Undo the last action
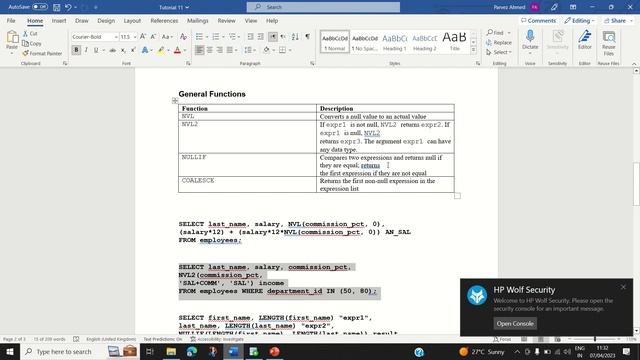This screenshot has width=640, height=360. (x=68, y=7)
